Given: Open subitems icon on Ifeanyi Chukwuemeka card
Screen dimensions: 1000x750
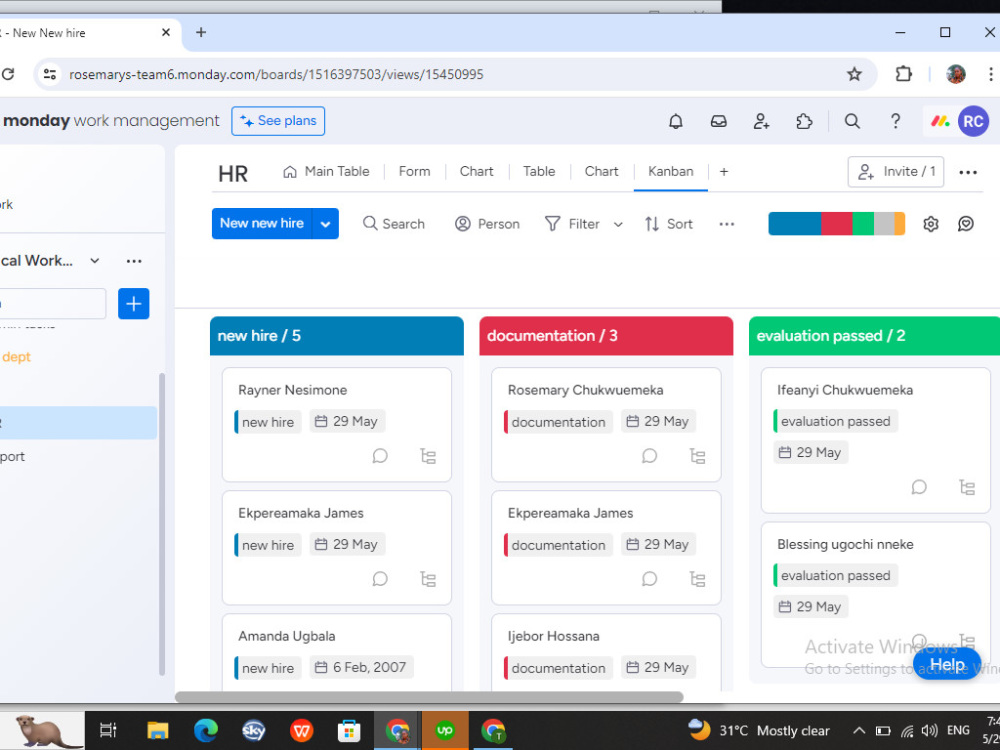Looking at the screenshot, I should coord(967,487).
